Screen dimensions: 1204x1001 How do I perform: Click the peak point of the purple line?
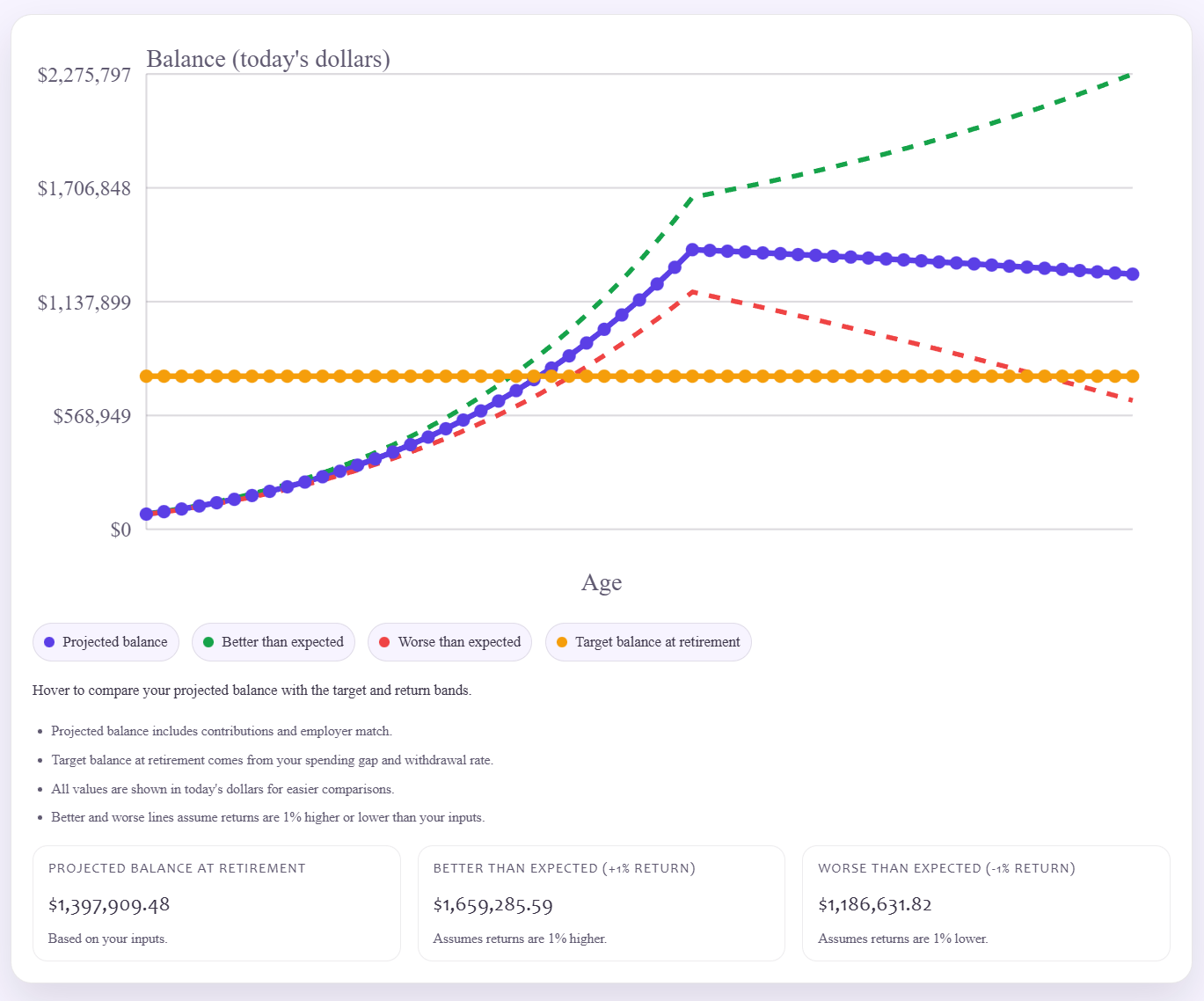[x=692, y=251]
